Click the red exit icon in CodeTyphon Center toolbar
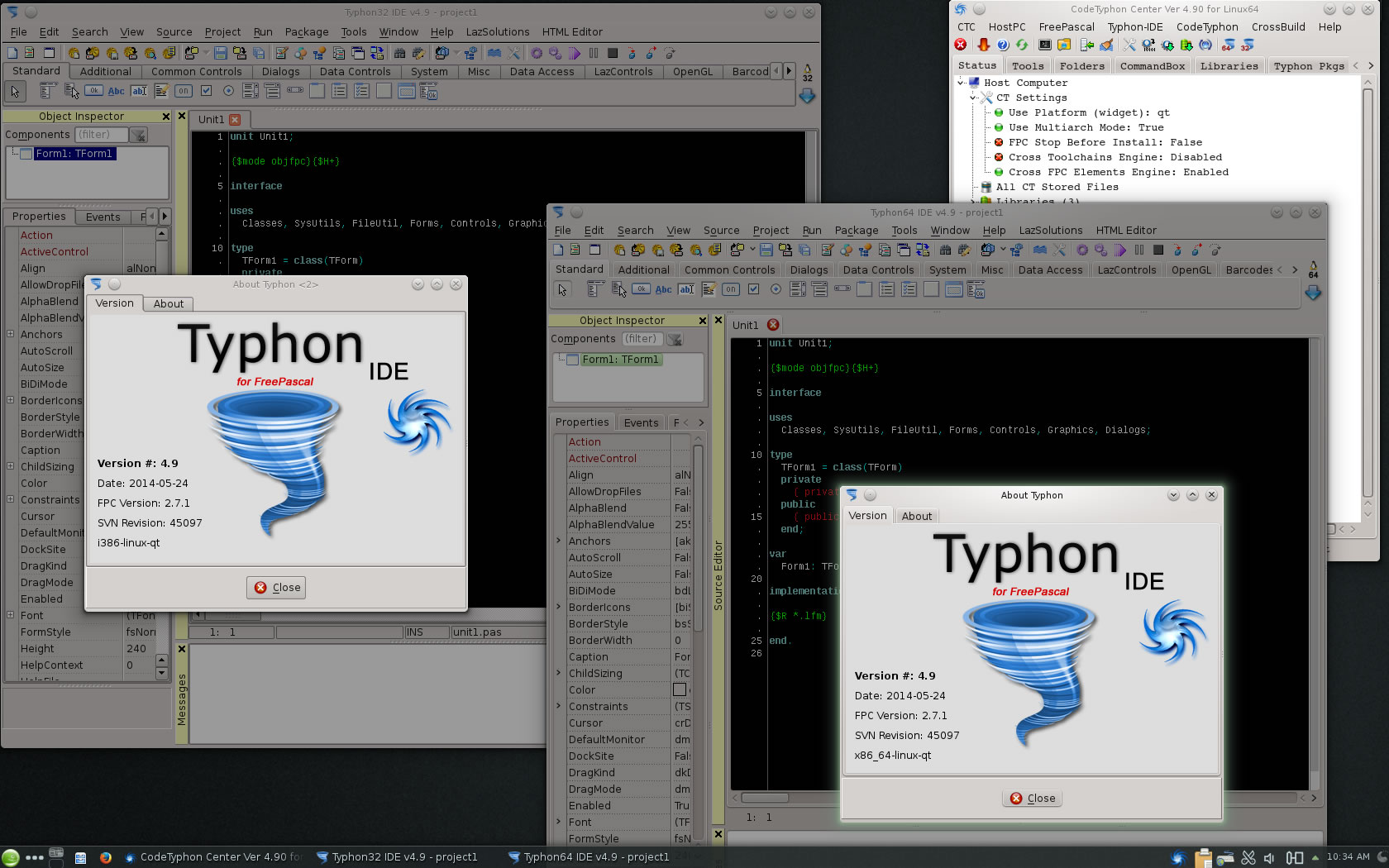This screenshot has width=1389, height=868. pyautogui.click(x=960, y=45)
